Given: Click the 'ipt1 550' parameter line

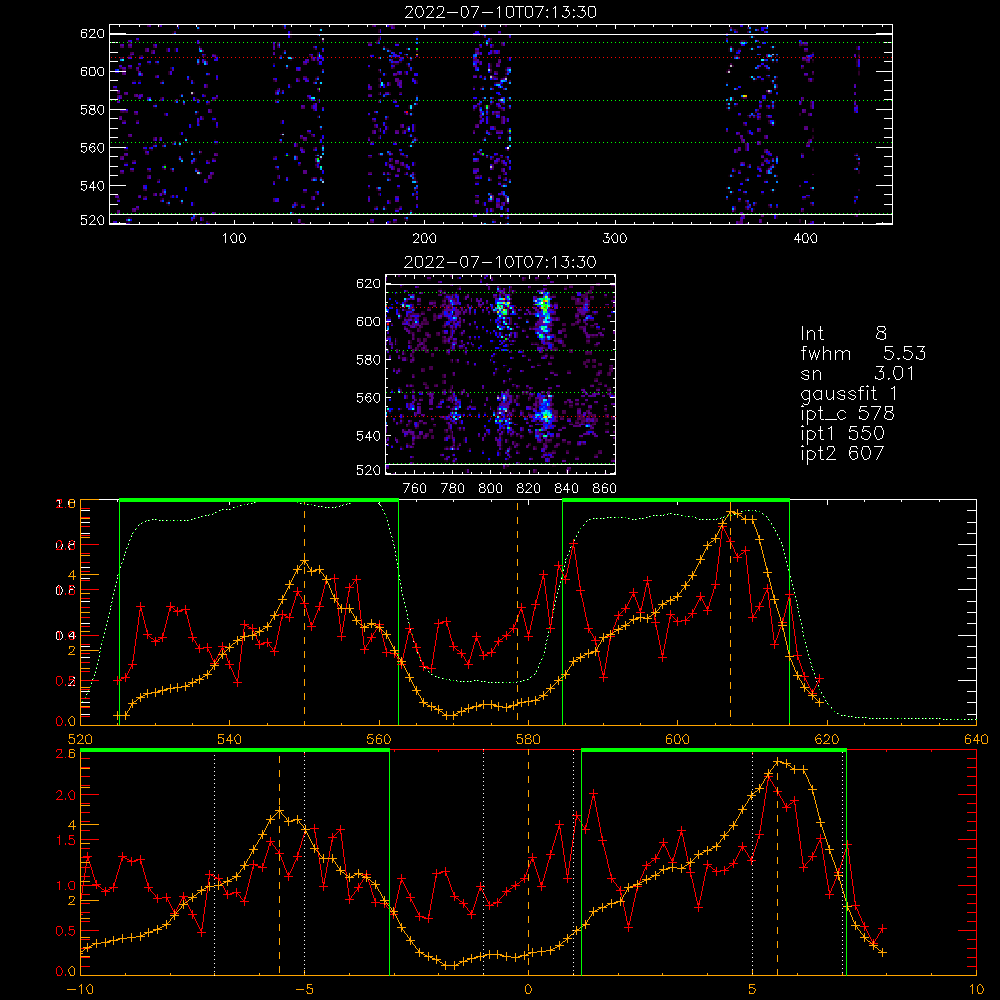Looking at the screenshot, I should pos(842,434).
